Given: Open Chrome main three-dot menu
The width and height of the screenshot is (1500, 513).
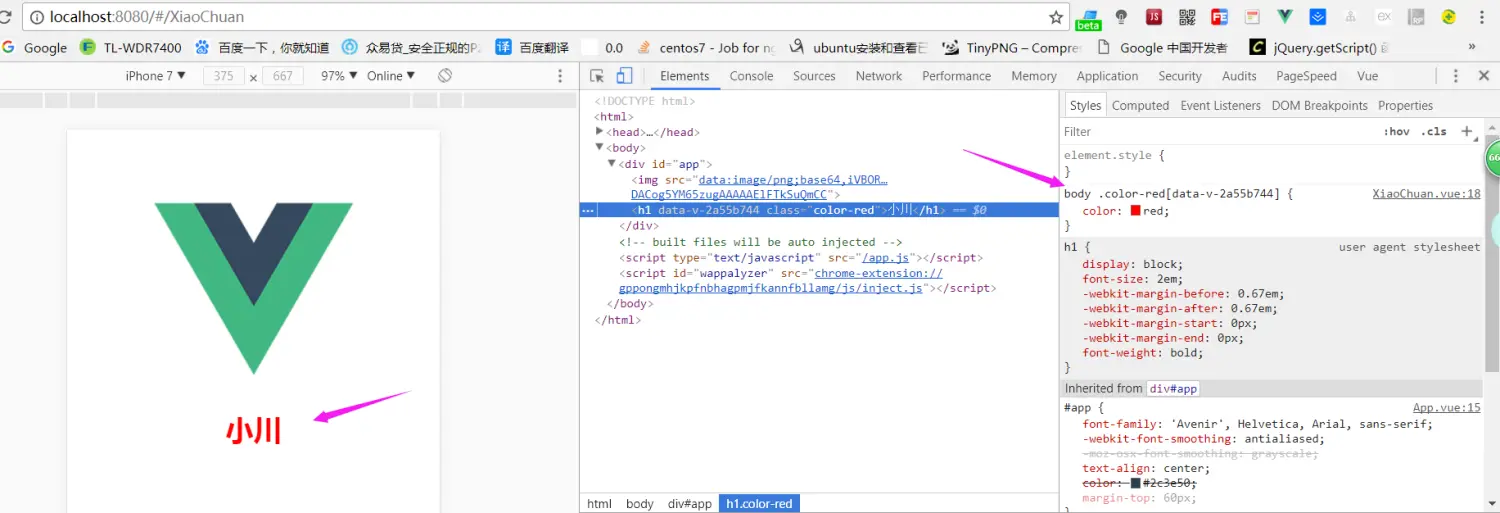Looking at the screenshot, I should point(1482,17).
